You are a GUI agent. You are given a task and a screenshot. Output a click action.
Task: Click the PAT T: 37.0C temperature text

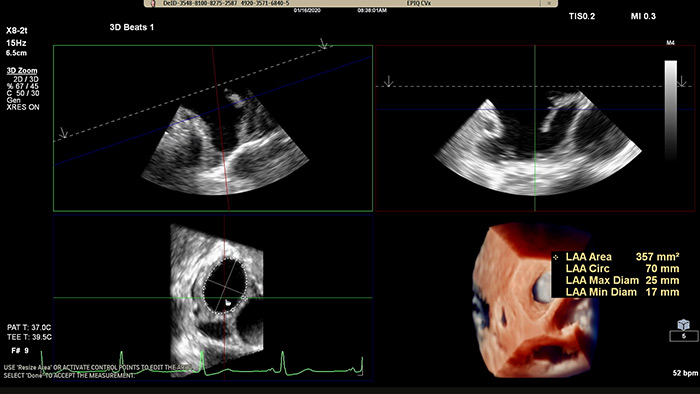29,328
